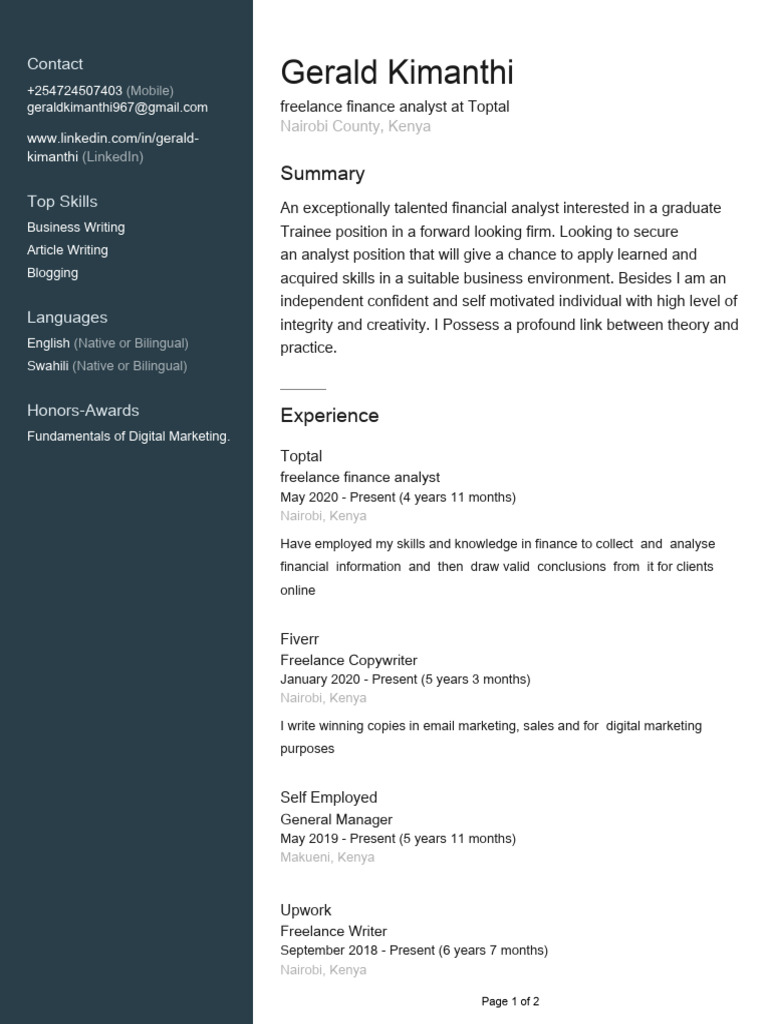The width and height of the screenshot is (768, 1024).
Task: Click Fundamentals of Digital Marketing award
Action: click(x=128, y=436)
